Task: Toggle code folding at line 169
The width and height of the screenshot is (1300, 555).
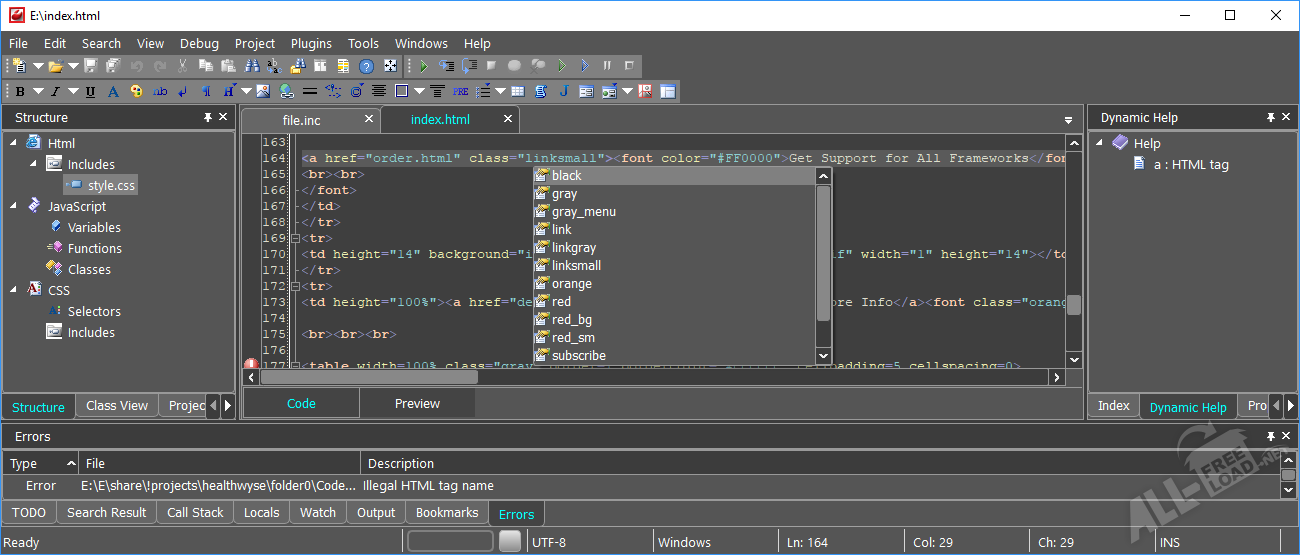Action: point(294,238)
